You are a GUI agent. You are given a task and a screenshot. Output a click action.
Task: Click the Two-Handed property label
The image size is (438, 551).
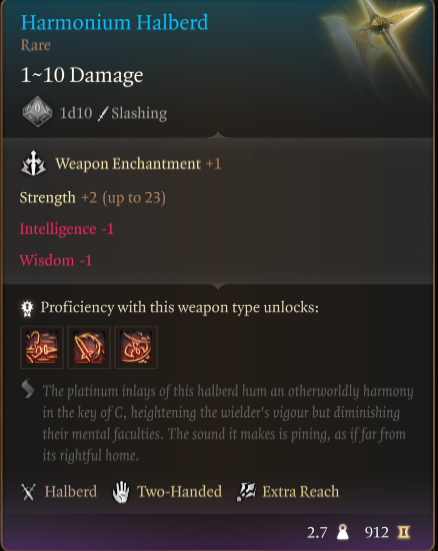pyautogui.click(x=179, y=492)
